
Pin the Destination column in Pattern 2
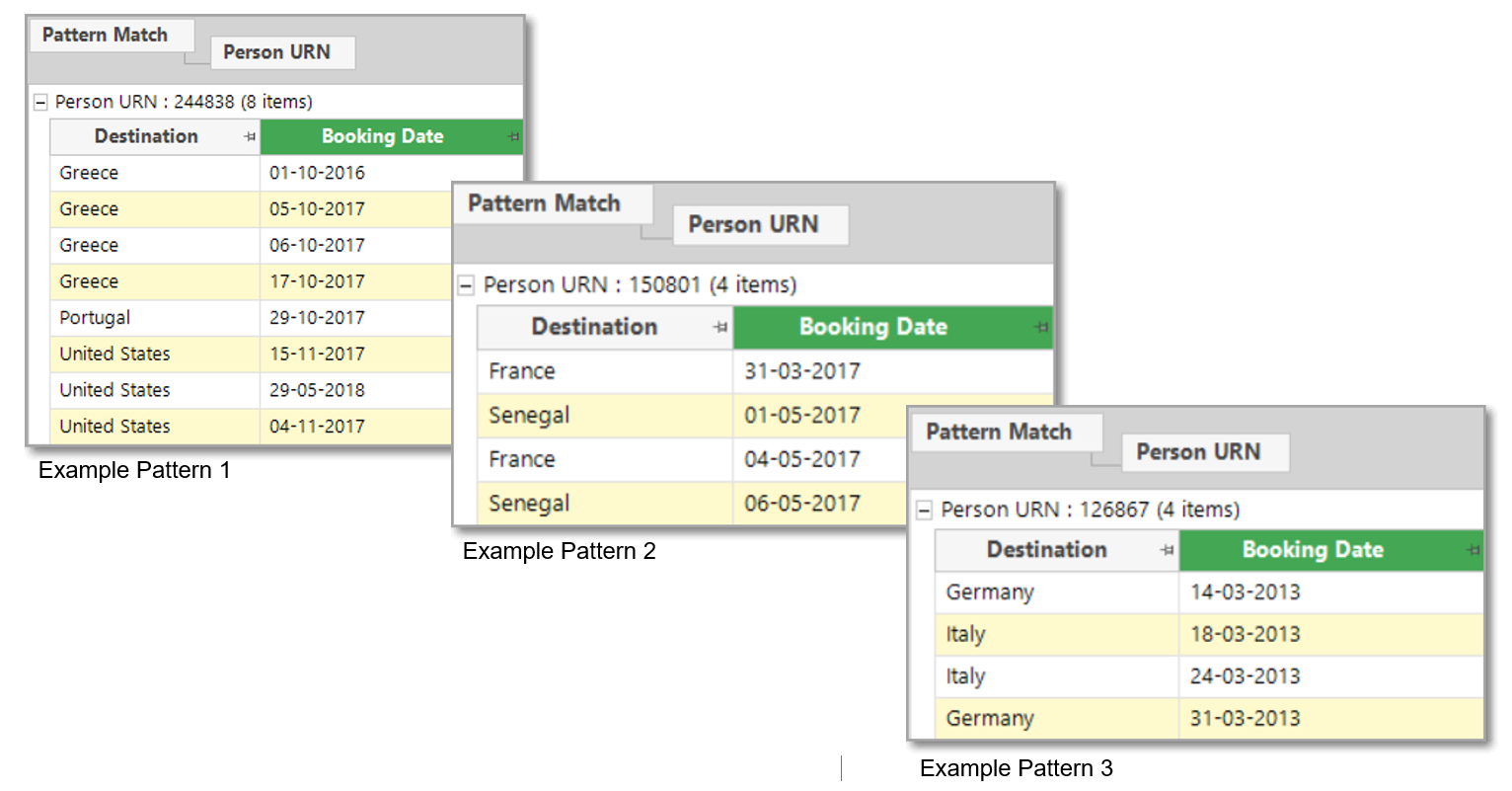(x=720, y=327)
